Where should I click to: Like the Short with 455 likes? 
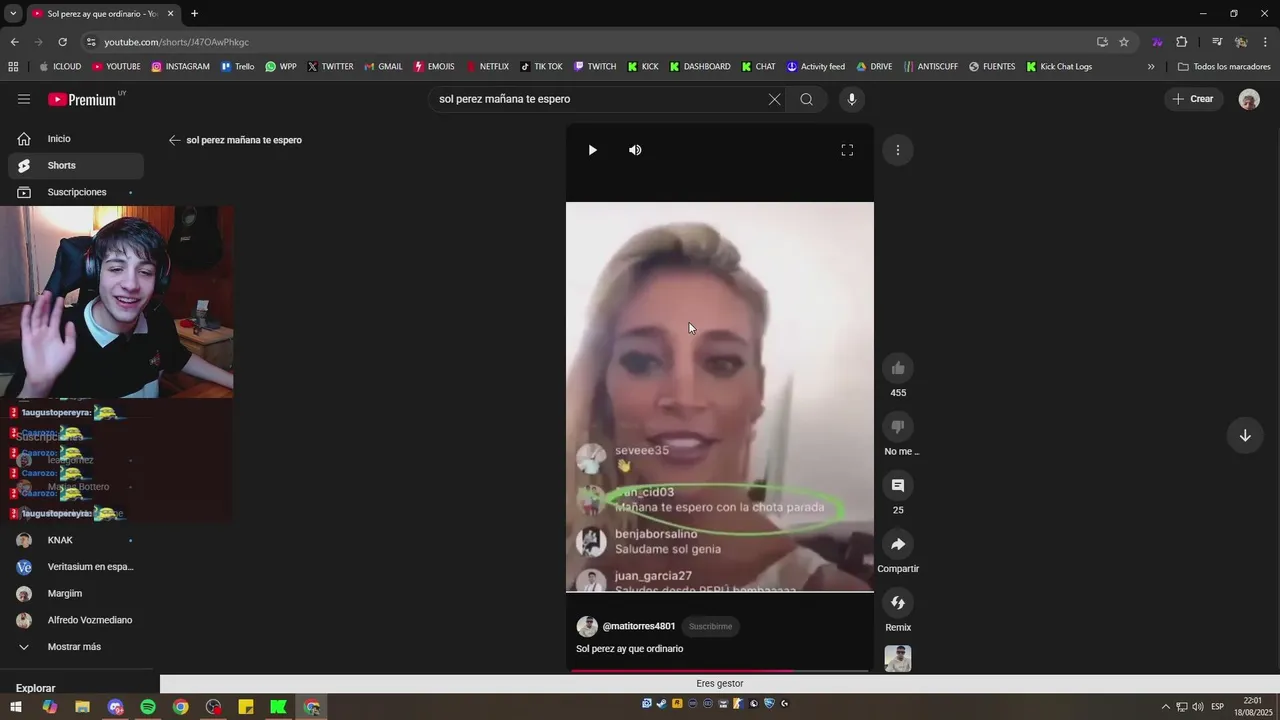point(898,368)
